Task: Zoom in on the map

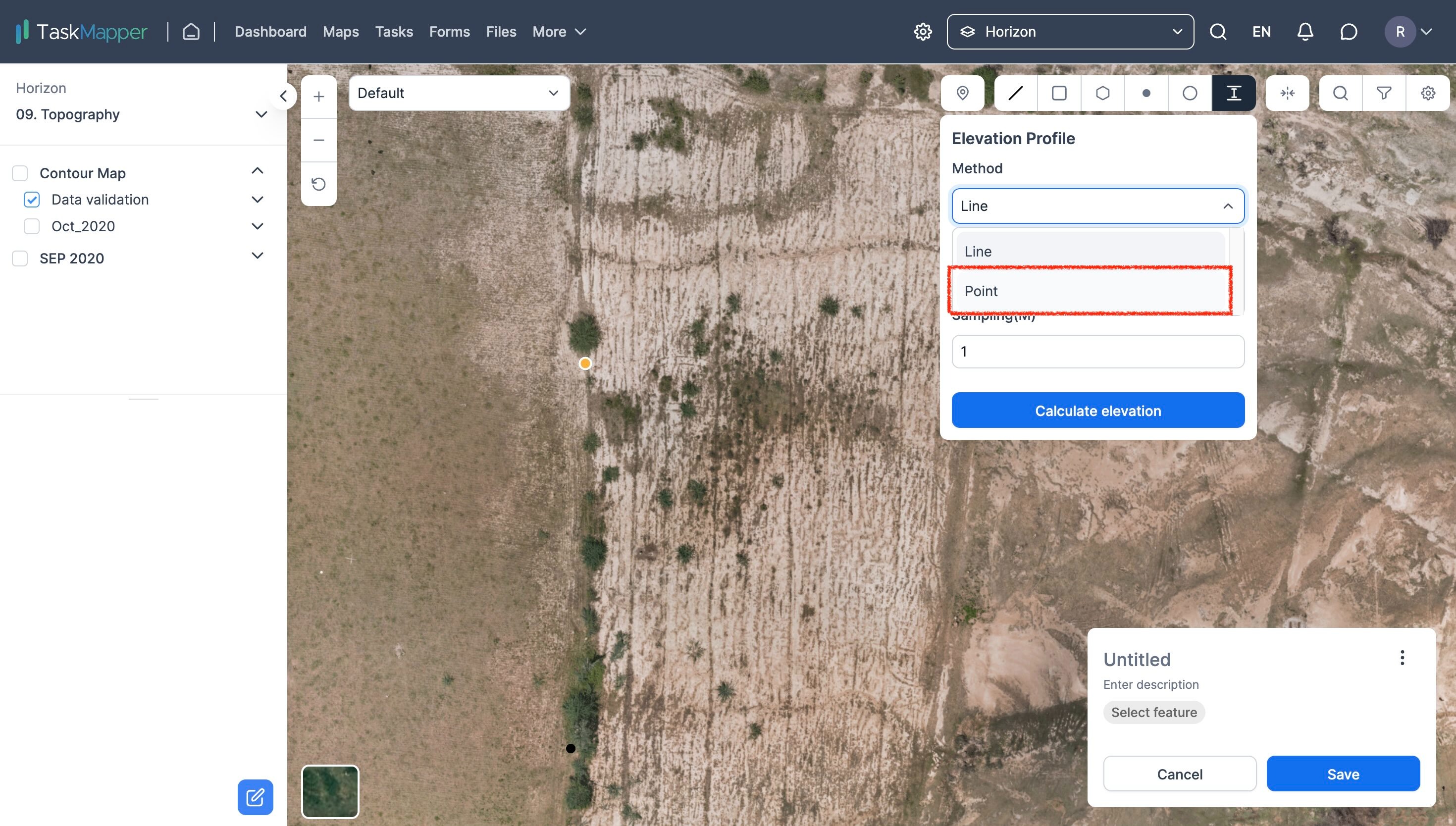Action: [319, 97]
